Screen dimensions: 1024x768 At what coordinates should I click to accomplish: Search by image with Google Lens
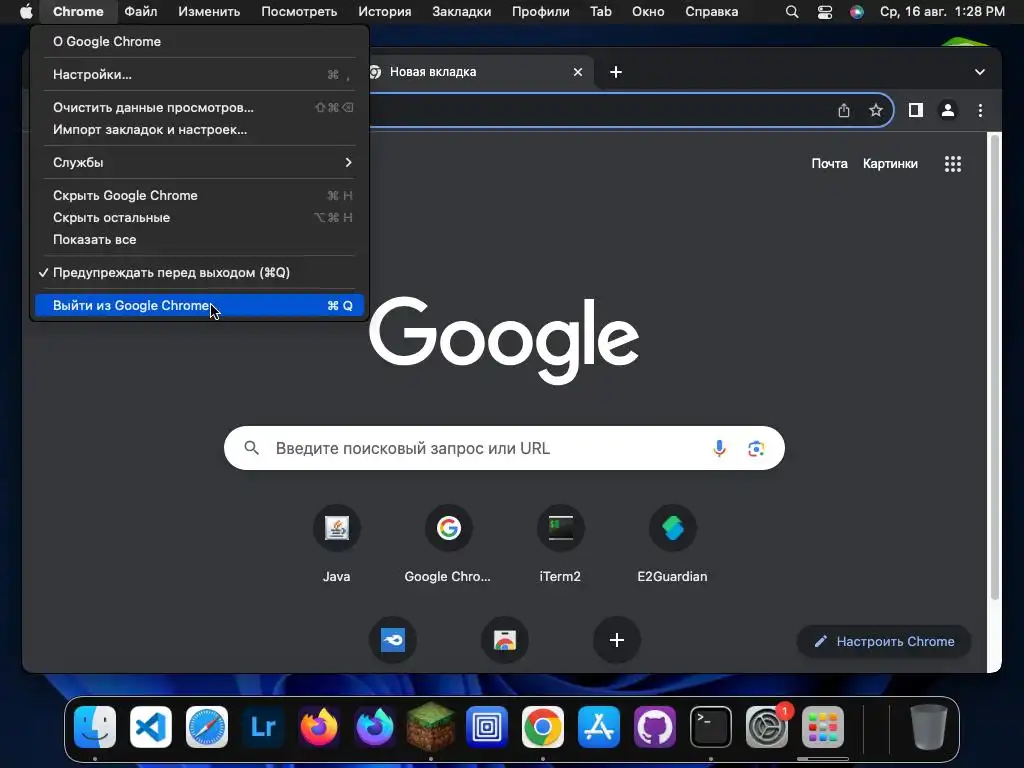pos(756,449)
